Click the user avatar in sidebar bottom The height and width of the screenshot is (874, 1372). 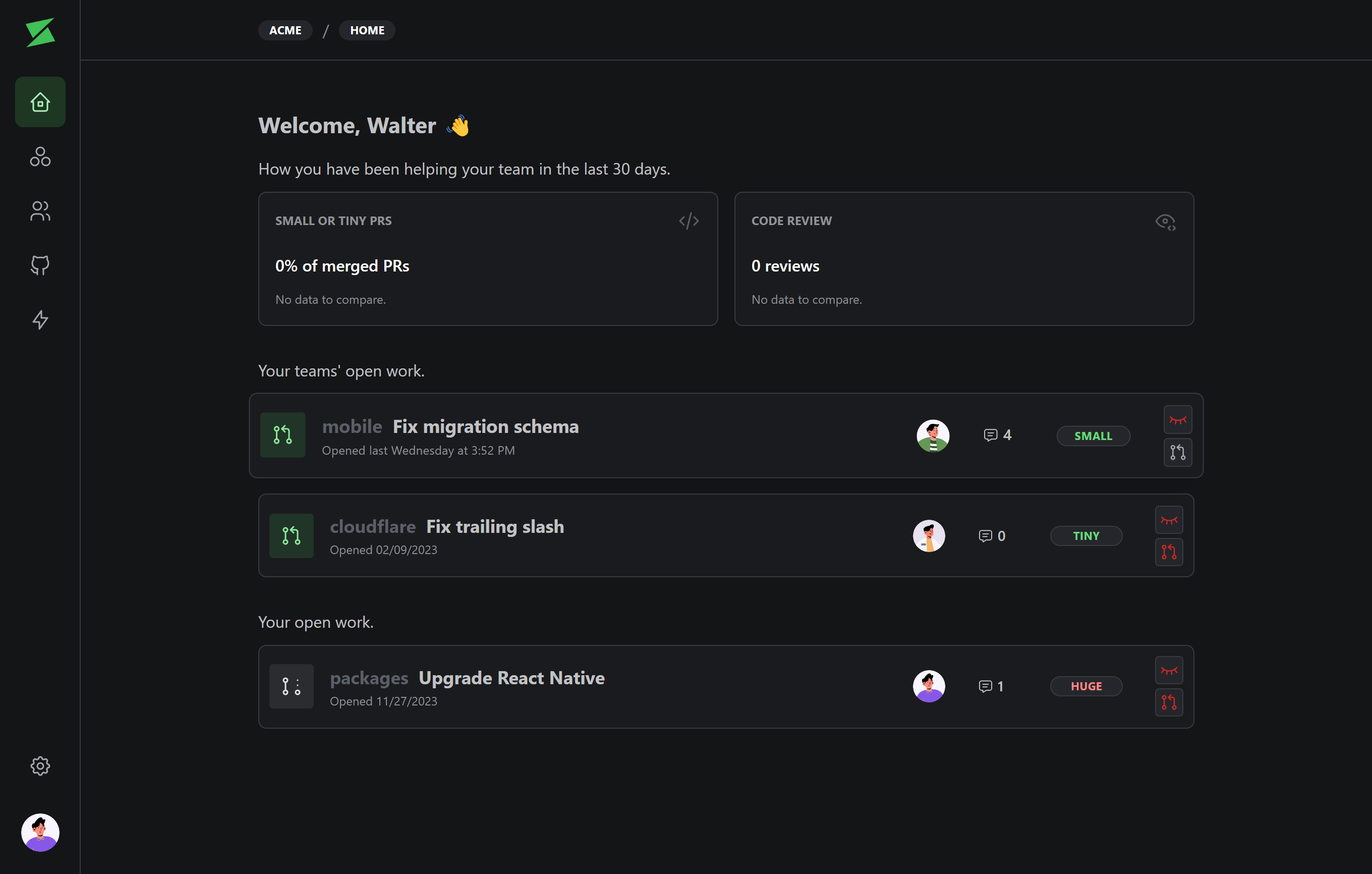click(x=40, y=832)
